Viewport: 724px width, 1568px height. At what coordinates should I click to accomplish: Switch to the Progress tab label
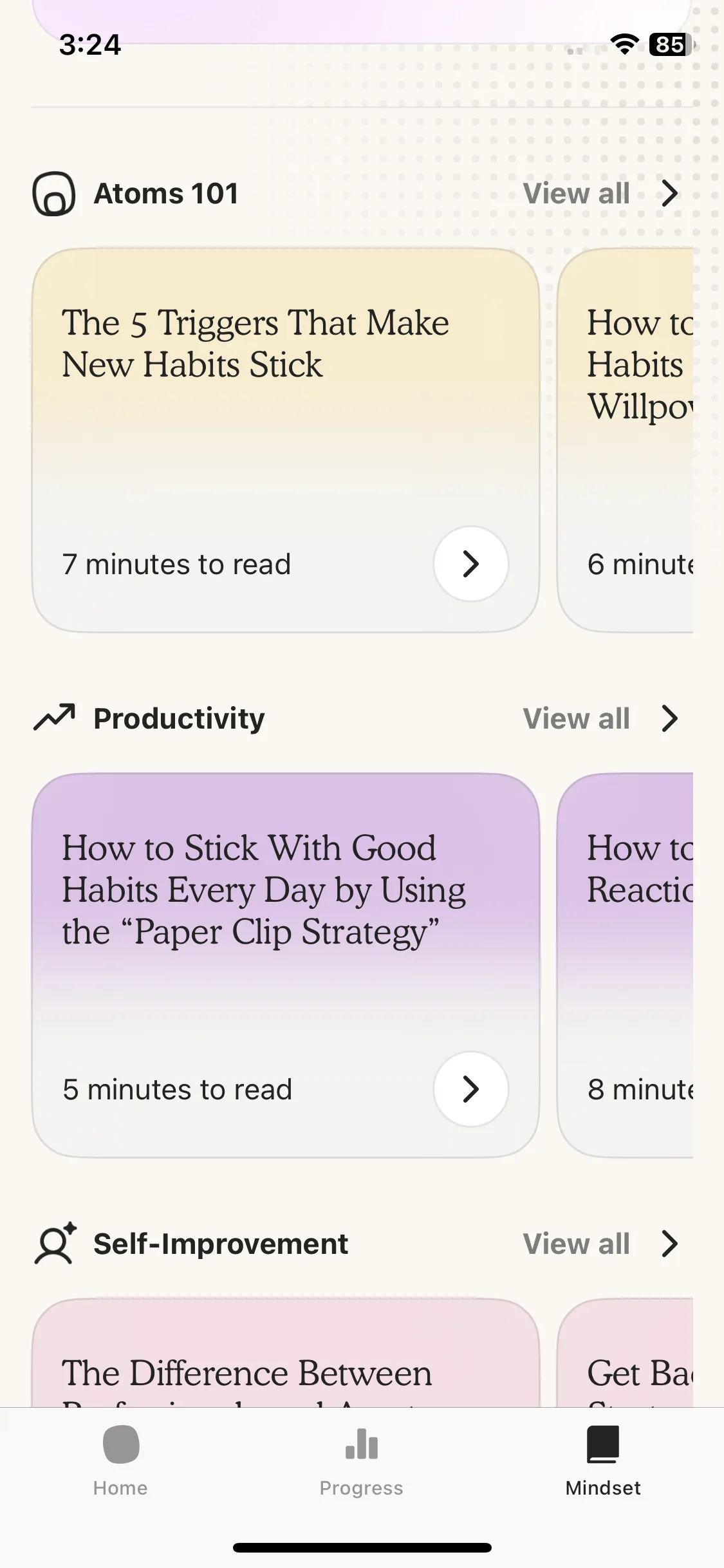coord(362,1488)
